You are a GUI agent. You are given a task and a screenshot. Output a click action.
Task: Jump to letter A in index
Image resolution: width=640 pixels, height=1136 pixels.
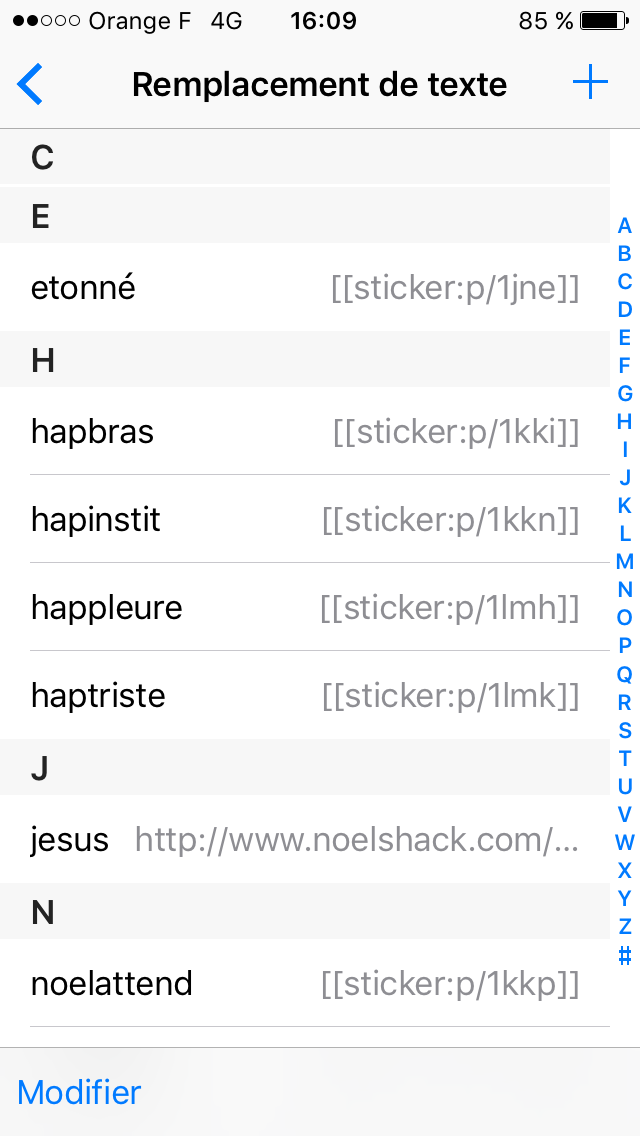point(624,225)
